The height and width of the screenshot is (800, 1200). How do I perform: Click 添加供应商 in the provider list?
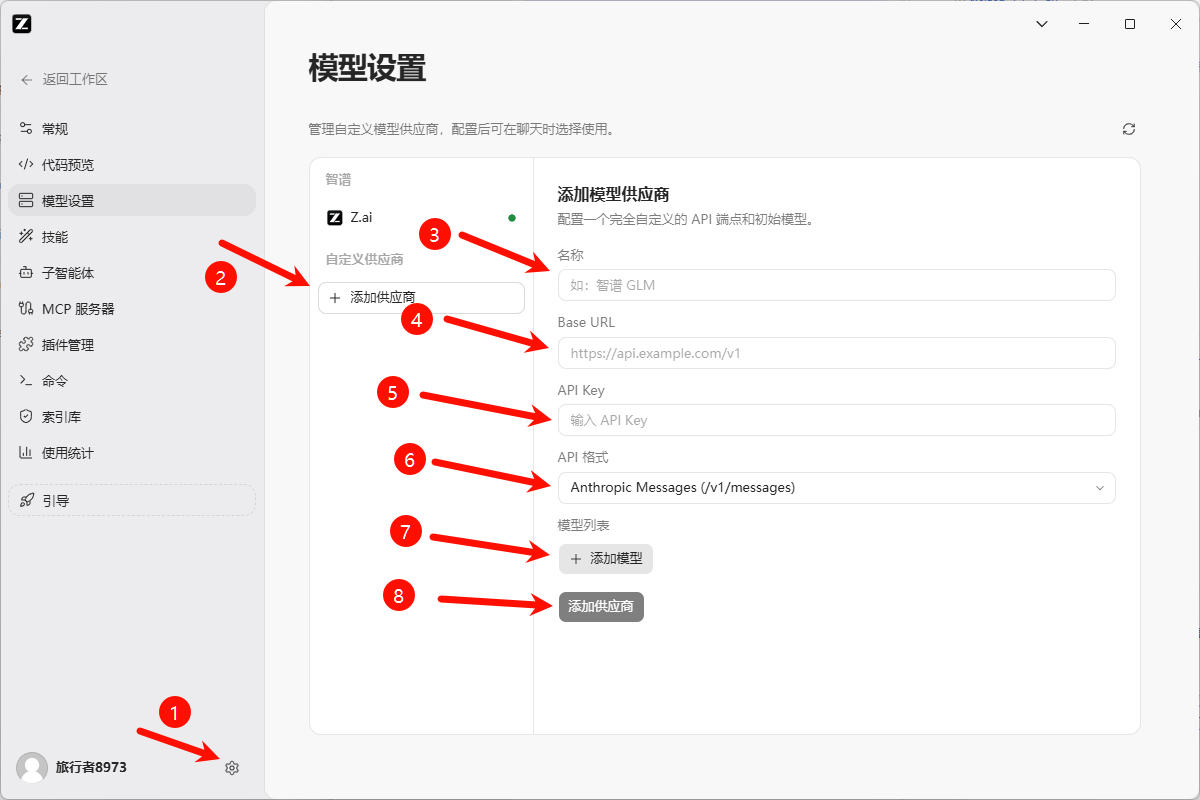[x=421, y=298]
